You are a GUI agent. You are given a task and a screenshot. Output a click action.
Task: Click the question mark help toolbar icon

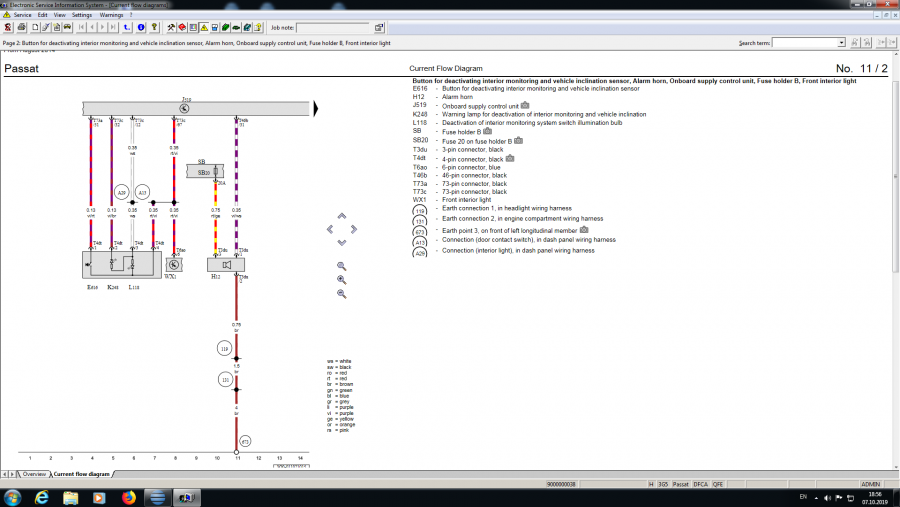click(x=153, y=27)
